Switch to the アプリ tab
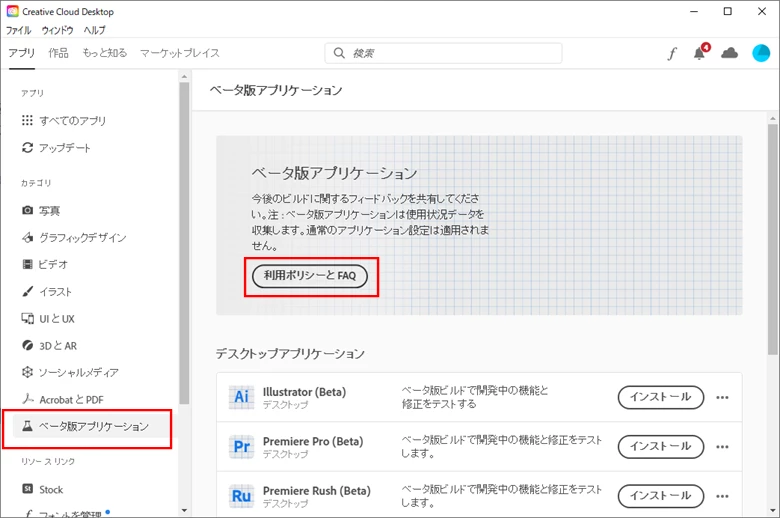The height and width of the screenshot is (518, 780). click(21, 53)
